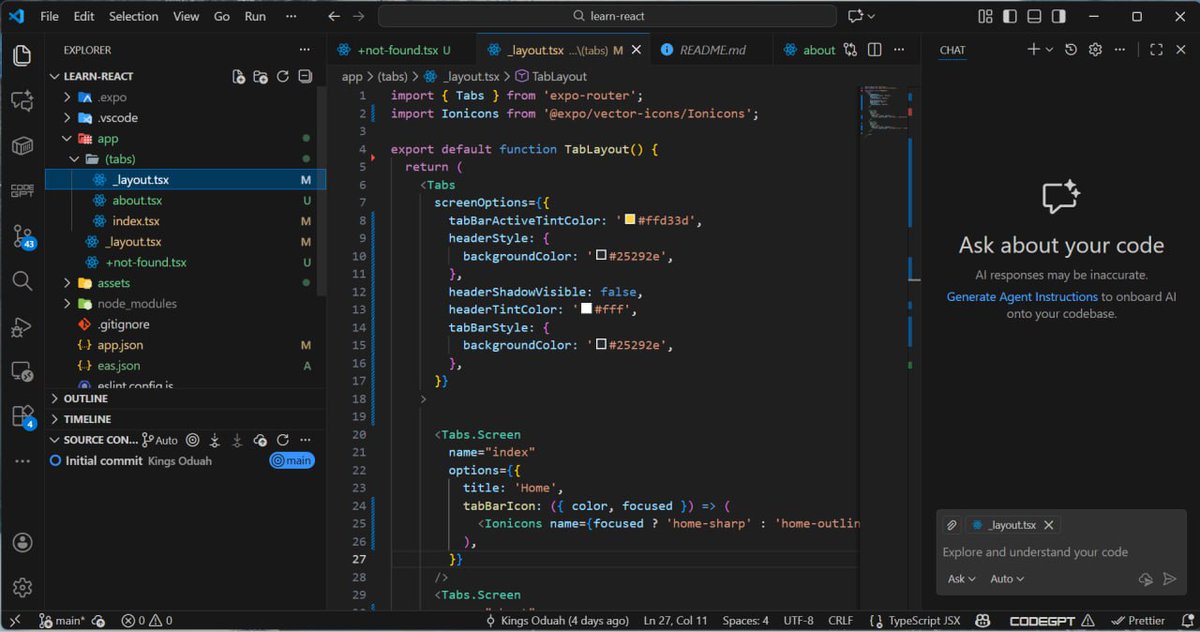Toggle the primary sidebar visibility
The image size is (1200, 632).
(x=1010, y=16)
